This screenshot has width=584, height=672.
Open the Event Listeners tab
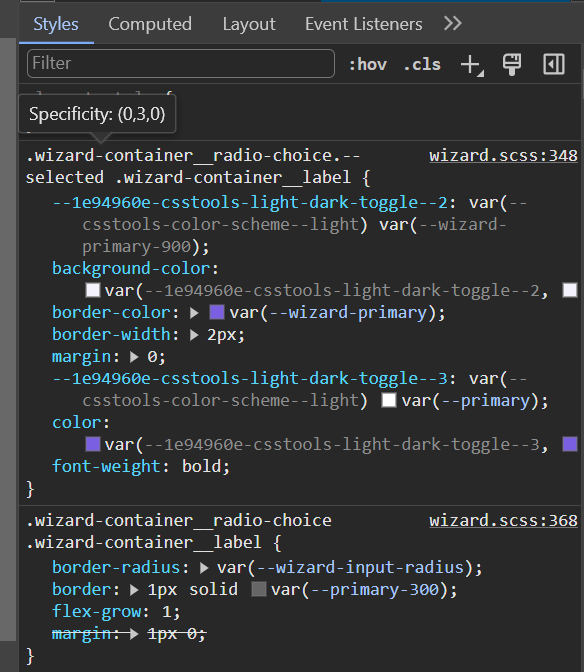point(364,24)
